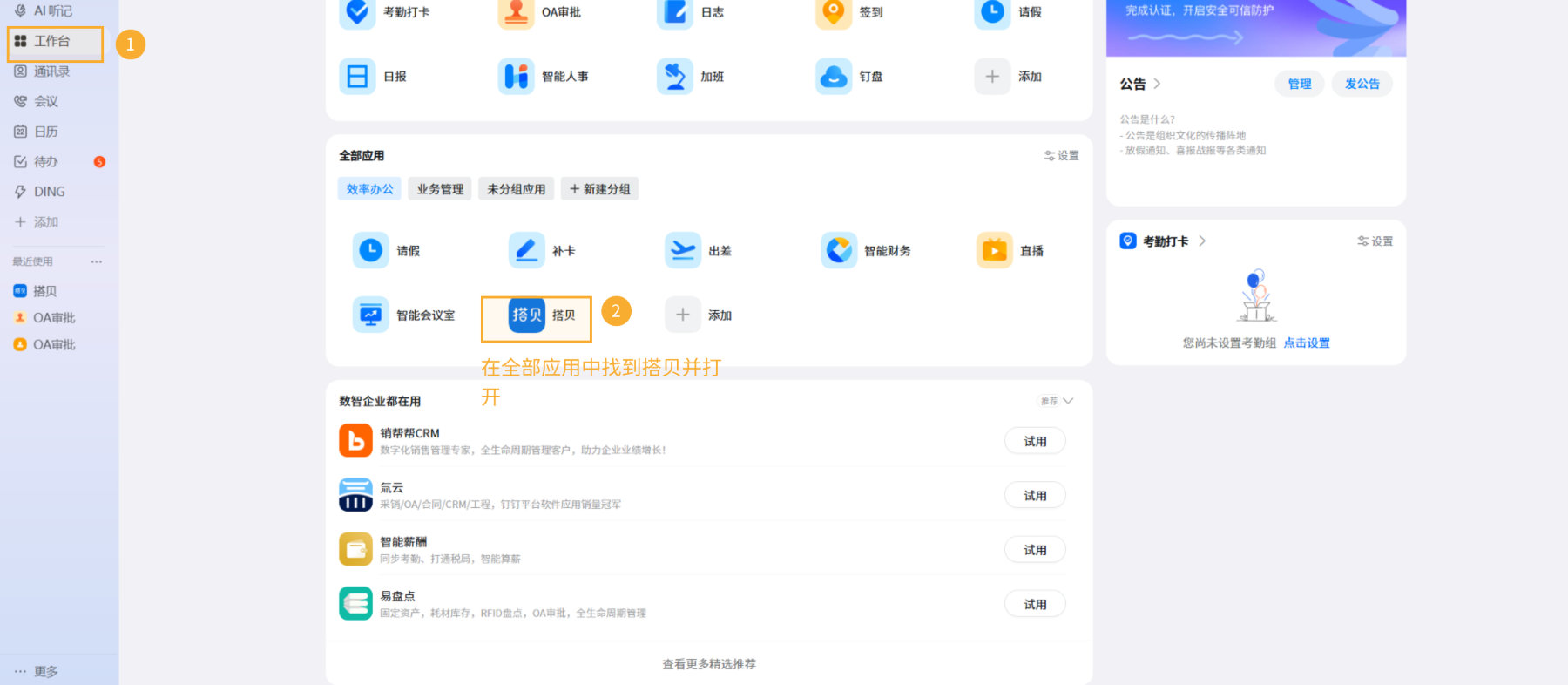Expand the 推荐 dropdown
This screenshot has width=1568, height=685.
[x=1057, y=401]
